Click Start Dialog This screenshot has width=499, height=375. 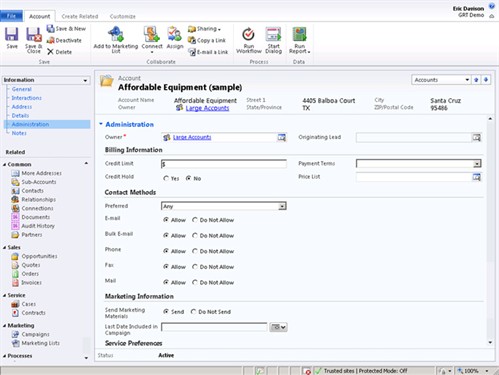click(x=273, y=40)
